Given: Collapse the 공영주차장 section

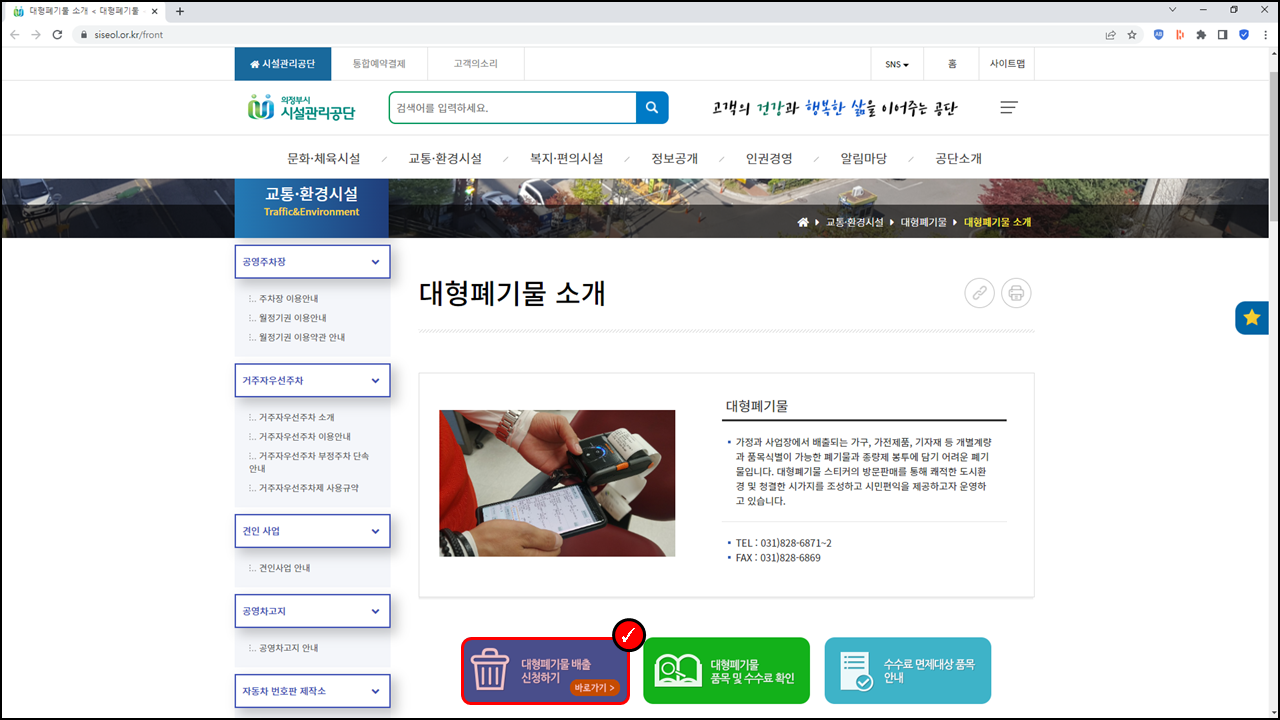Looking at the screenshot, I should 312,262.
